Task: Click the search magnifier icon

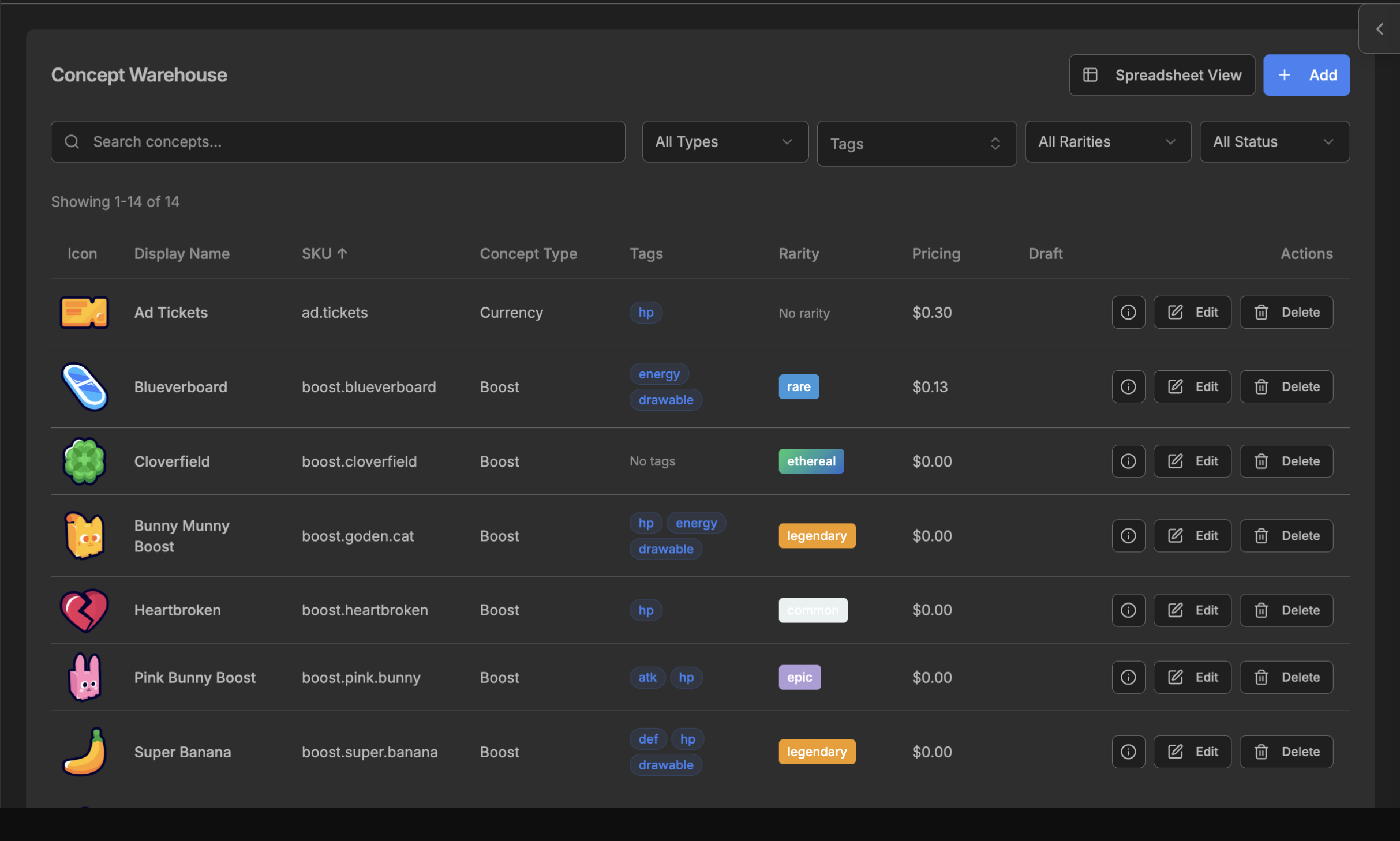Action: [x=72, y=141]
